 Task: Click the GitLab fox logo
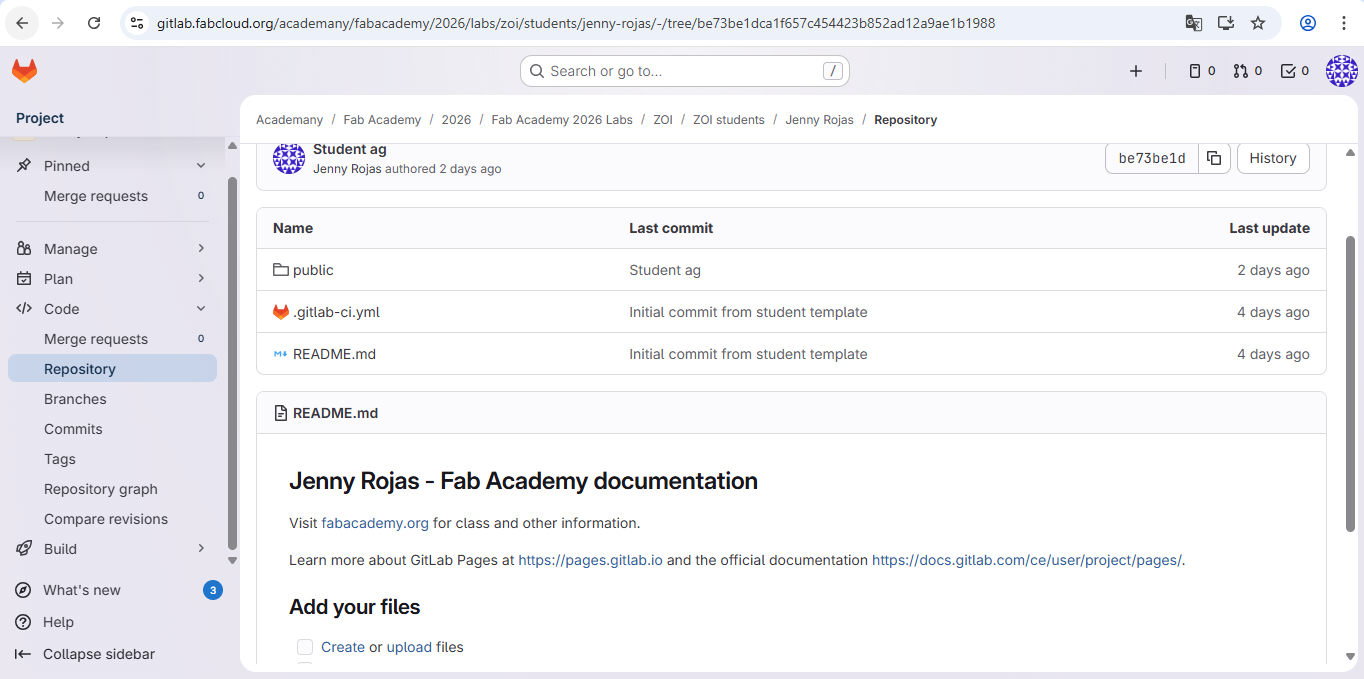click(24, 70)
